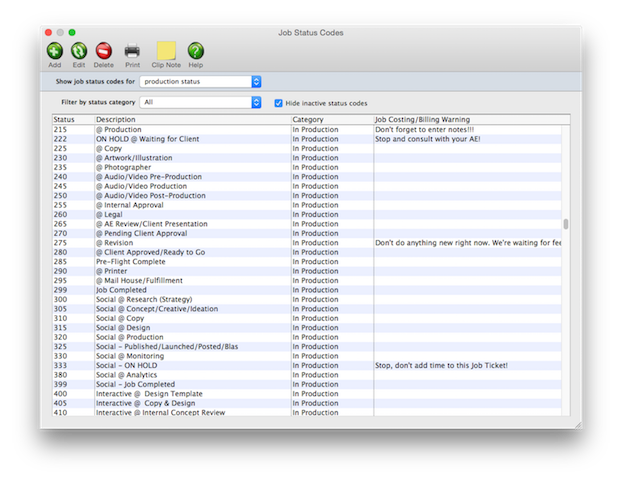This screenshot has height=483, width=622.
Task: Click the Category column header
Action: pyautogui.click(x=330, y=120)
